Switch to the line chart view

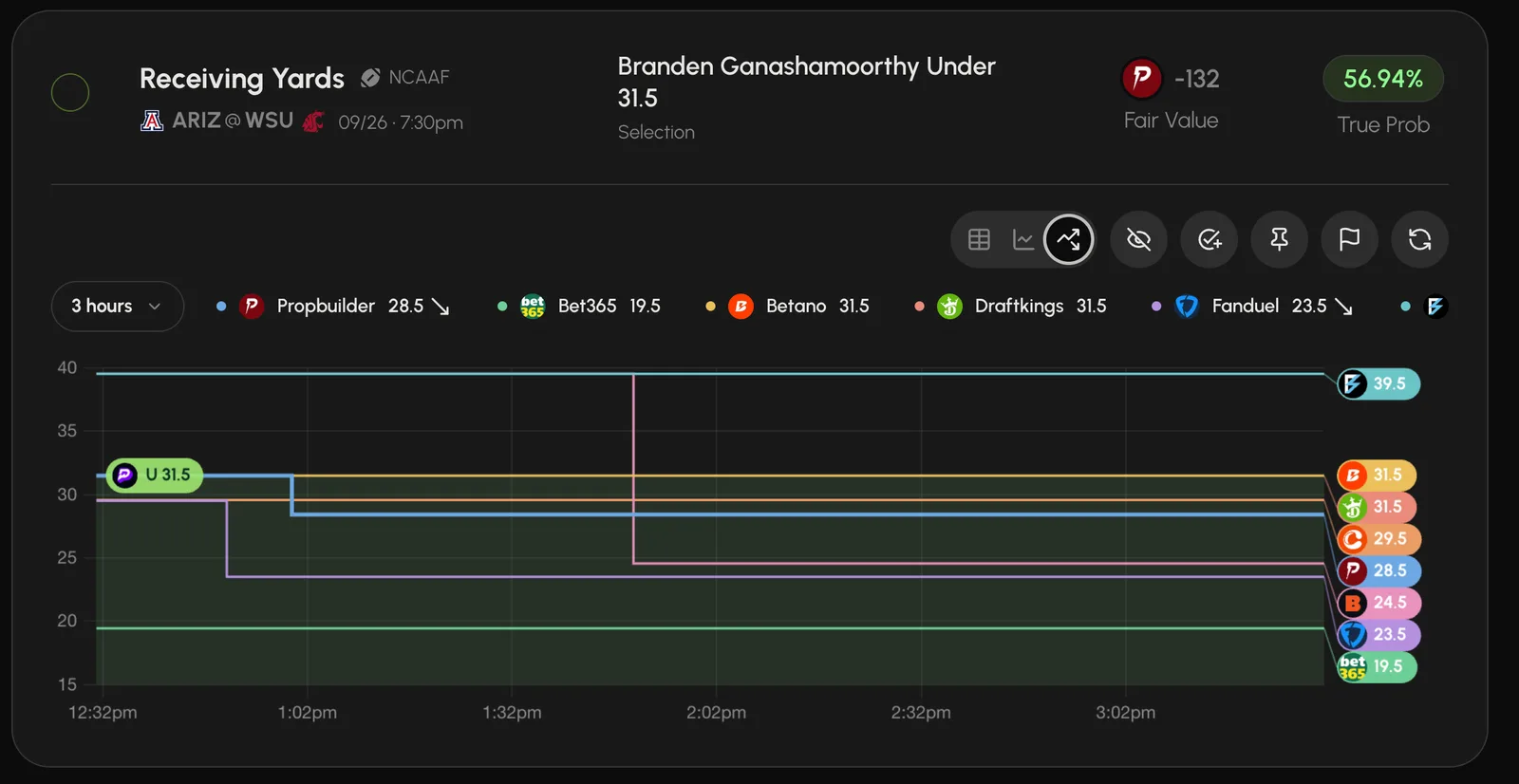[x=1023, y=239]
